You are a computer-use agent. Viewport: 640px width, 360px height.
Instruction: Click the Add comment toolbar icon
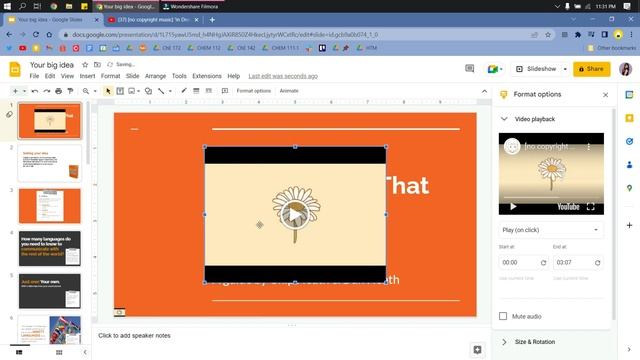pos(224,91)
